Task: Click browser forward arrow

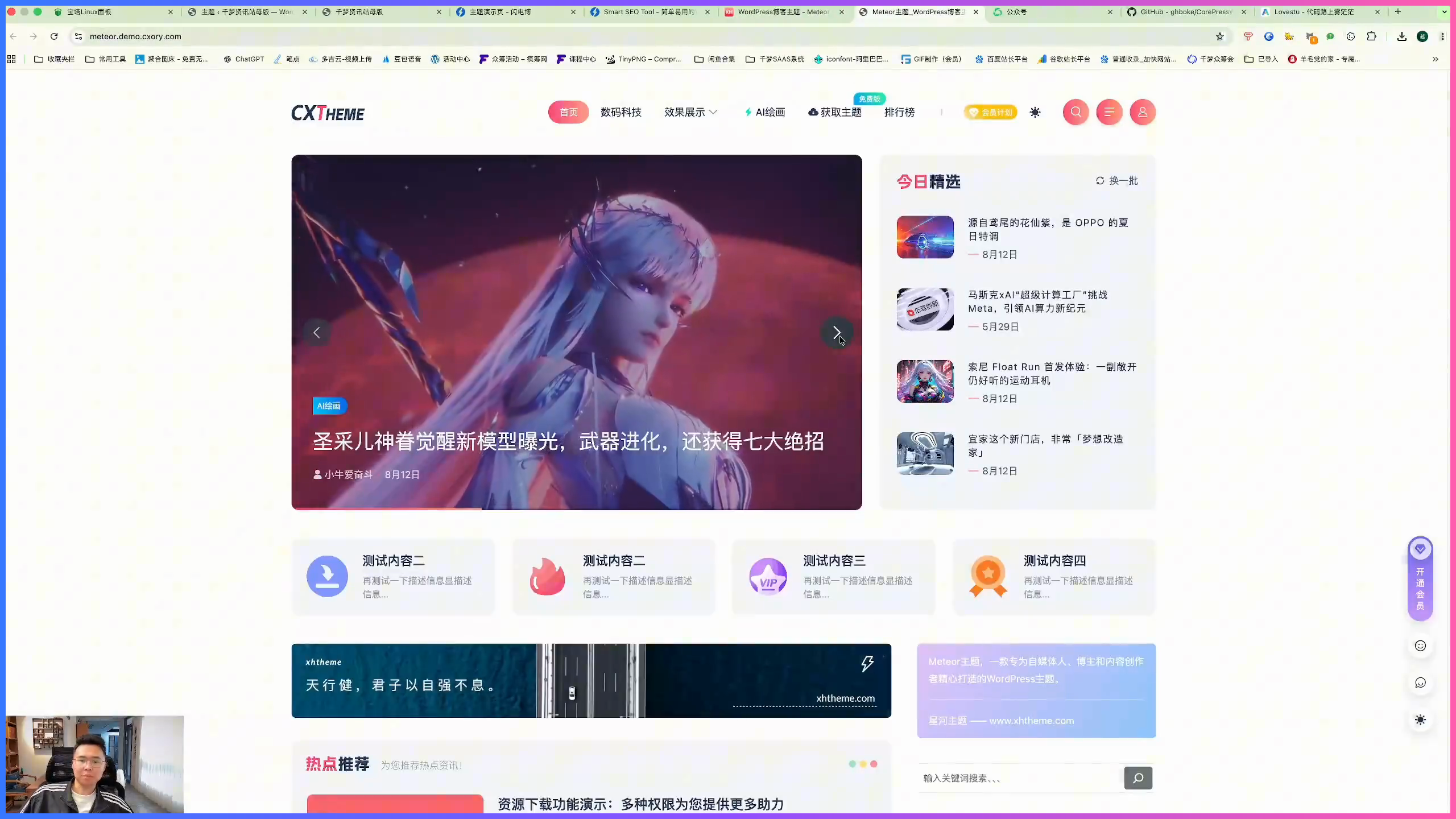Action: pos(34,36)
